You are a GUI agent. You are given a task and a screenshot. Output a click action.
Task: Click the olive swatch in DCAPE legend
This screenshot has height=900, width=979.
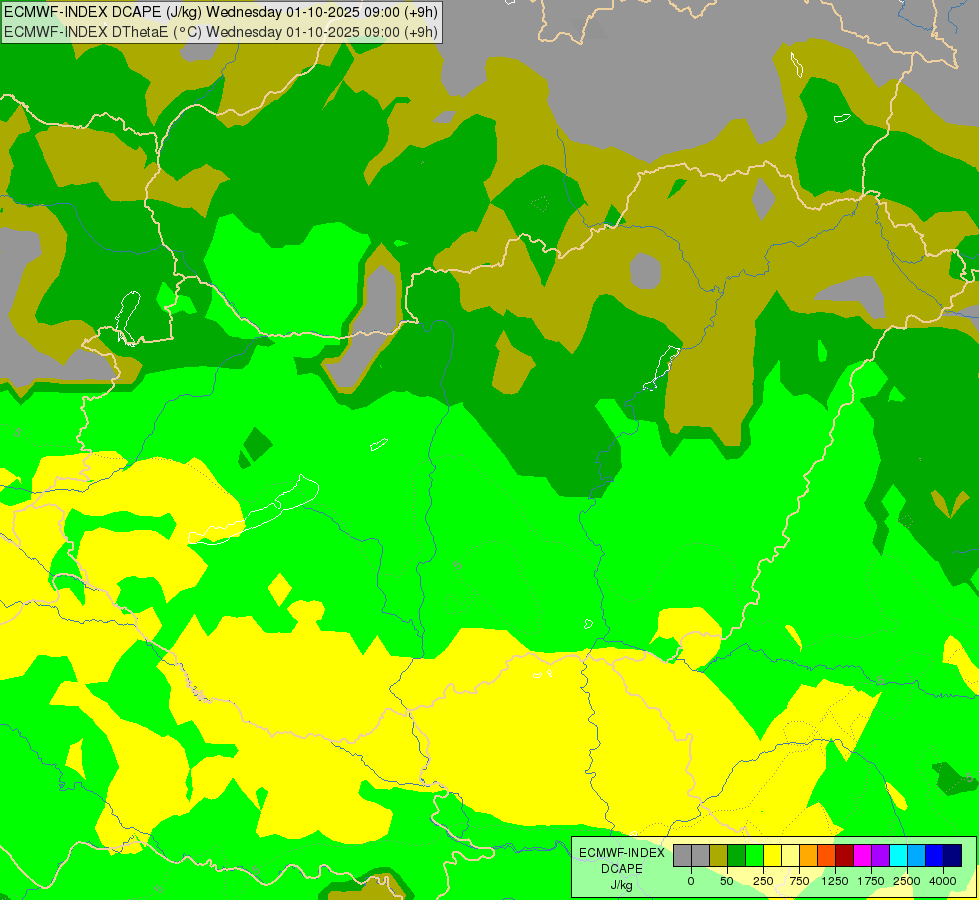coord(718,855)
